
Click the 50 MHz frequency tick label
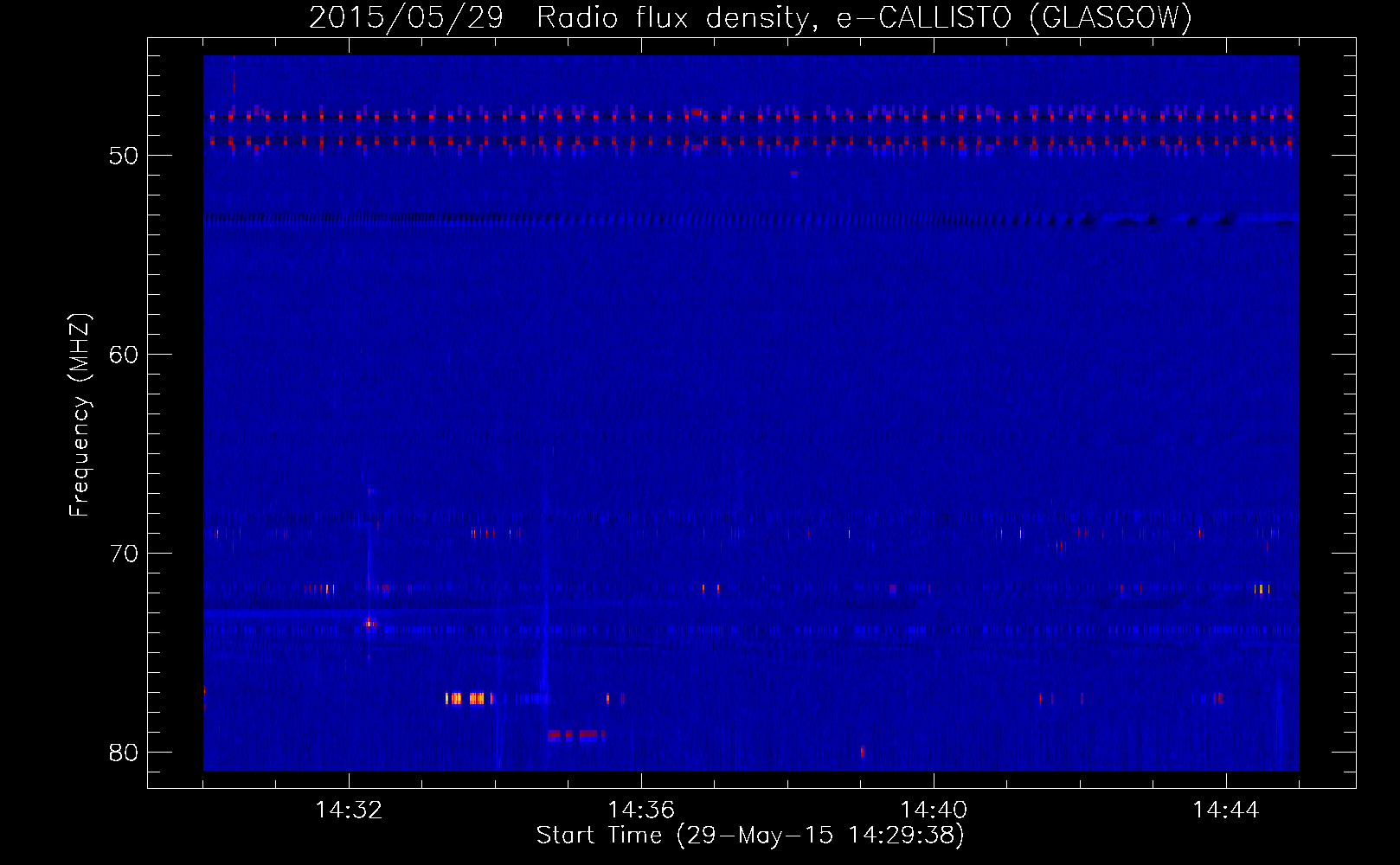point(124,156)
